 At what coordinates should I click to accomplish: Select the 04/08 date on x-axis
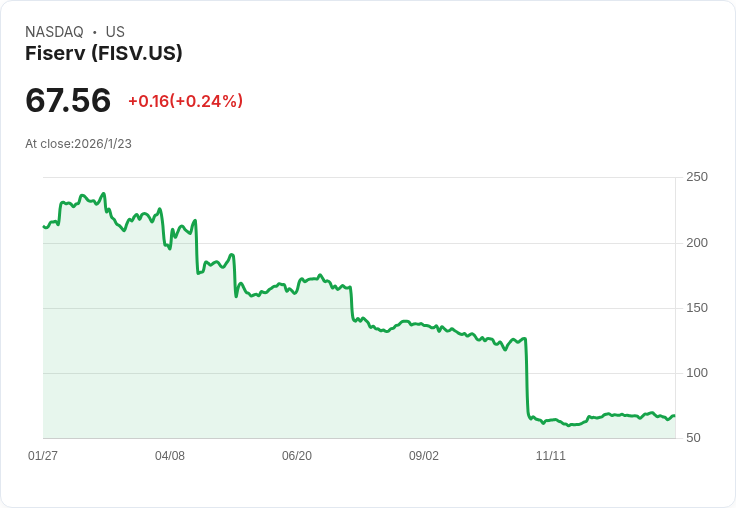click(x=170, y=456)
